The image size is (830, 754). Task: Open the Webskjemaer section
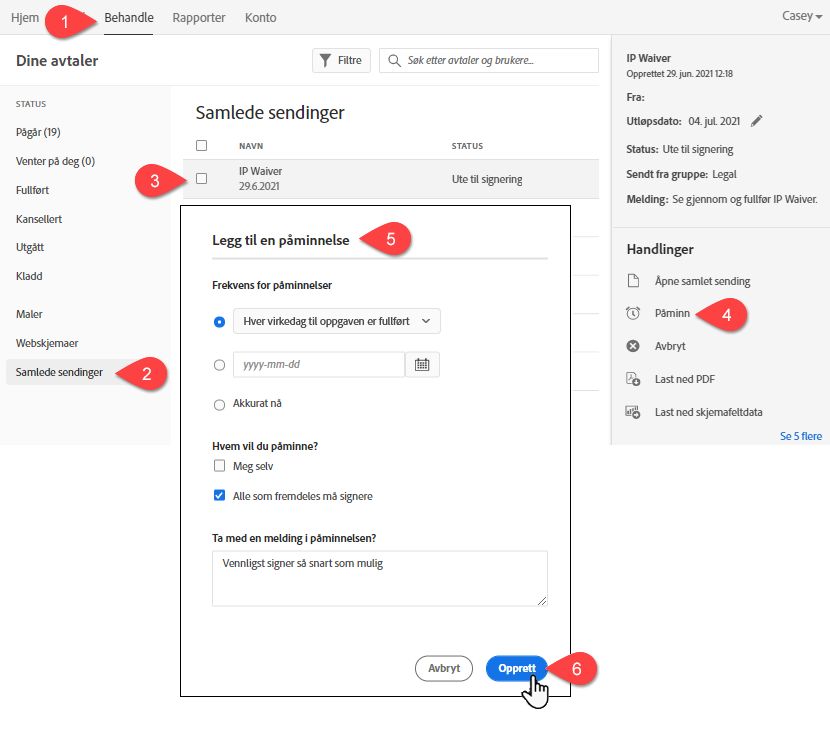click(47, 343)
